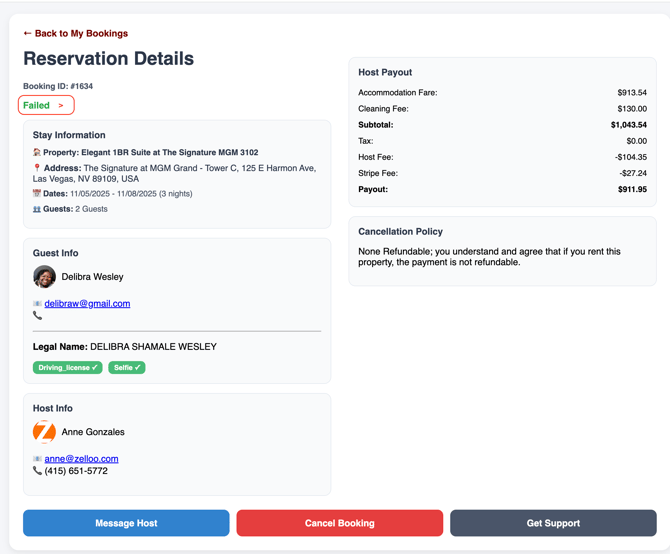
Task: Open Delibra Wesley's profile photo
Action: tap(44, 277)
